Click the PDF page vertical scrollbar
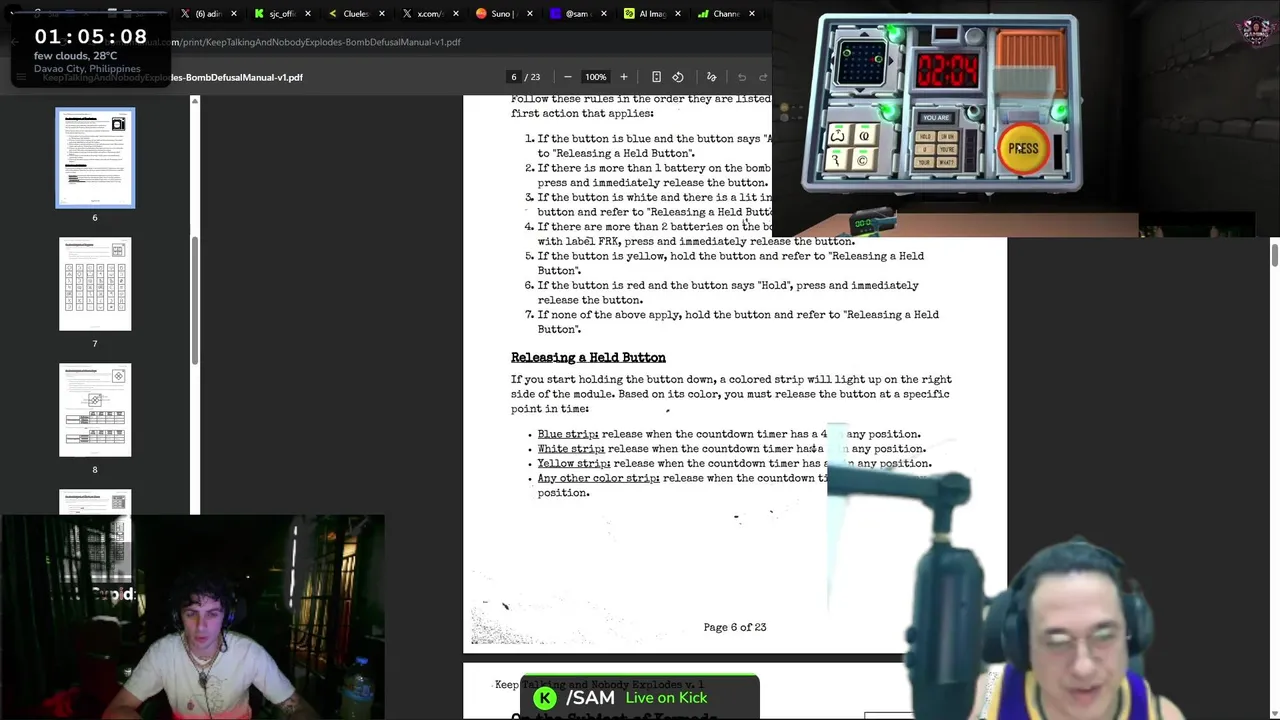1280x720 pixels. pos(1275,253)
